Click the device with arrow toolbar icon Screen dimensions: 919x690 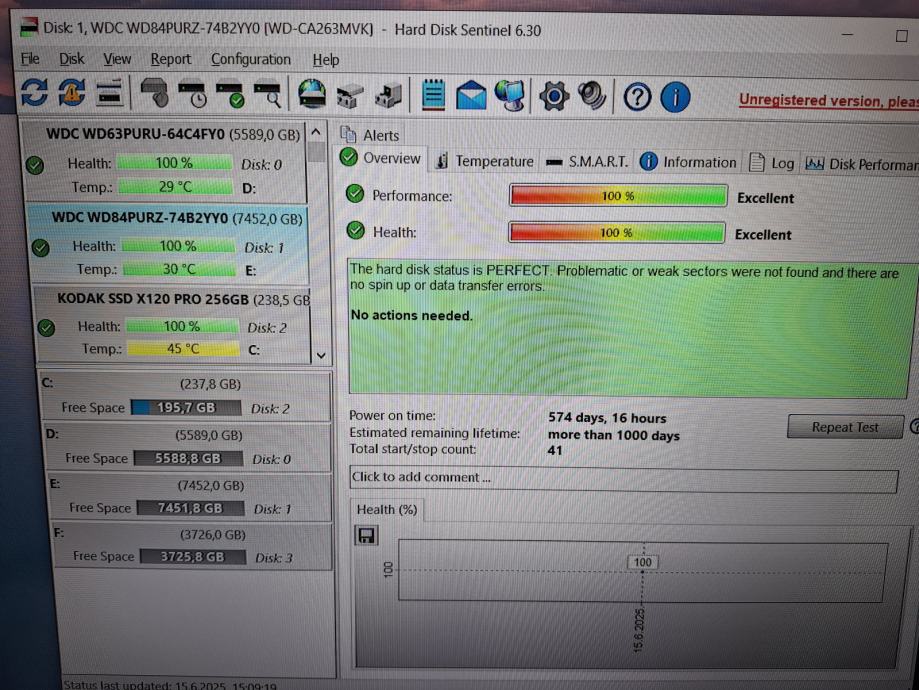pos(388,96)
